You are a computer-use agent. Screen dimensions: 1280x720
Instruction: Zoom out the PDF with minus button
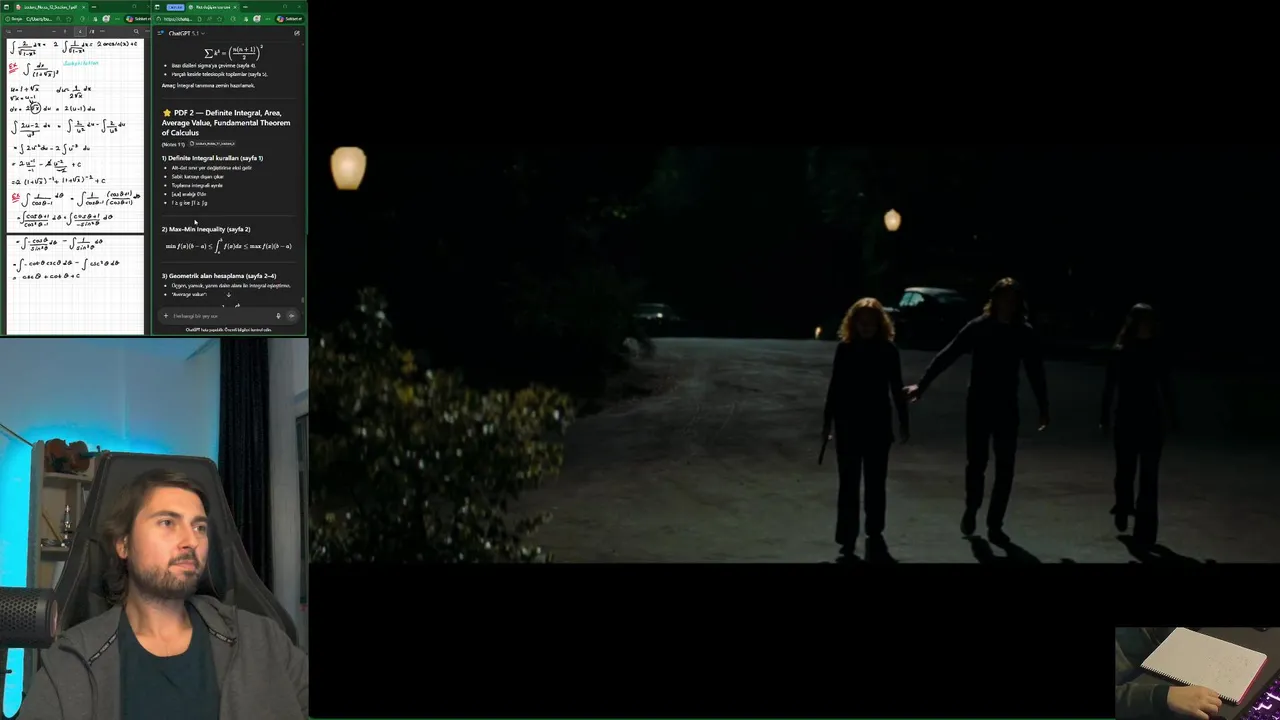point(54,31)
